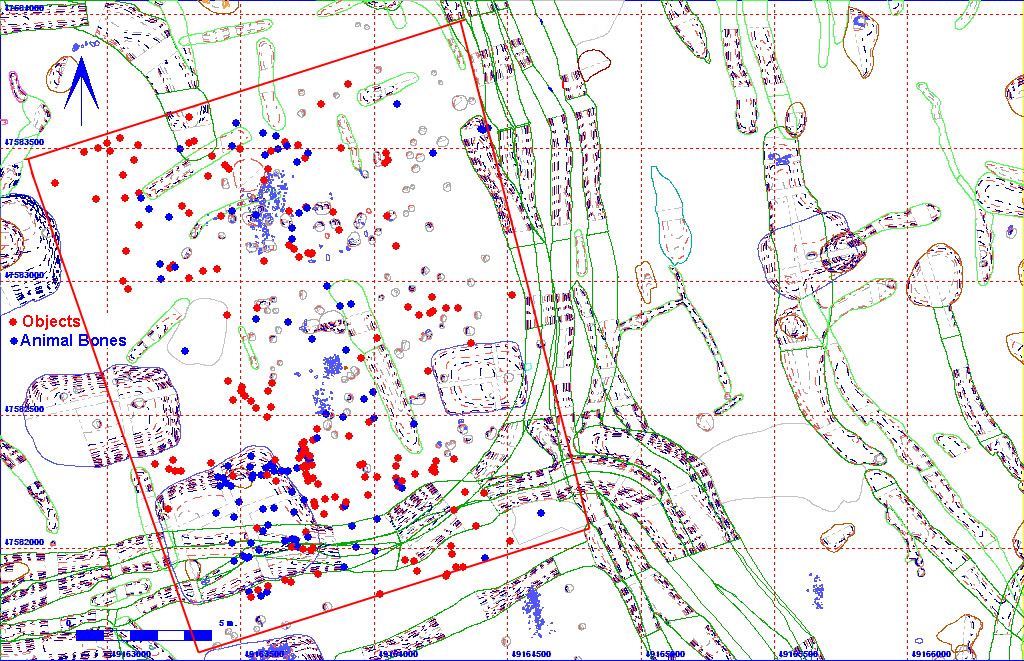Click the blue dot beside Animal Bones legend
The image size is (1024, 661).
tap(12, 341)
